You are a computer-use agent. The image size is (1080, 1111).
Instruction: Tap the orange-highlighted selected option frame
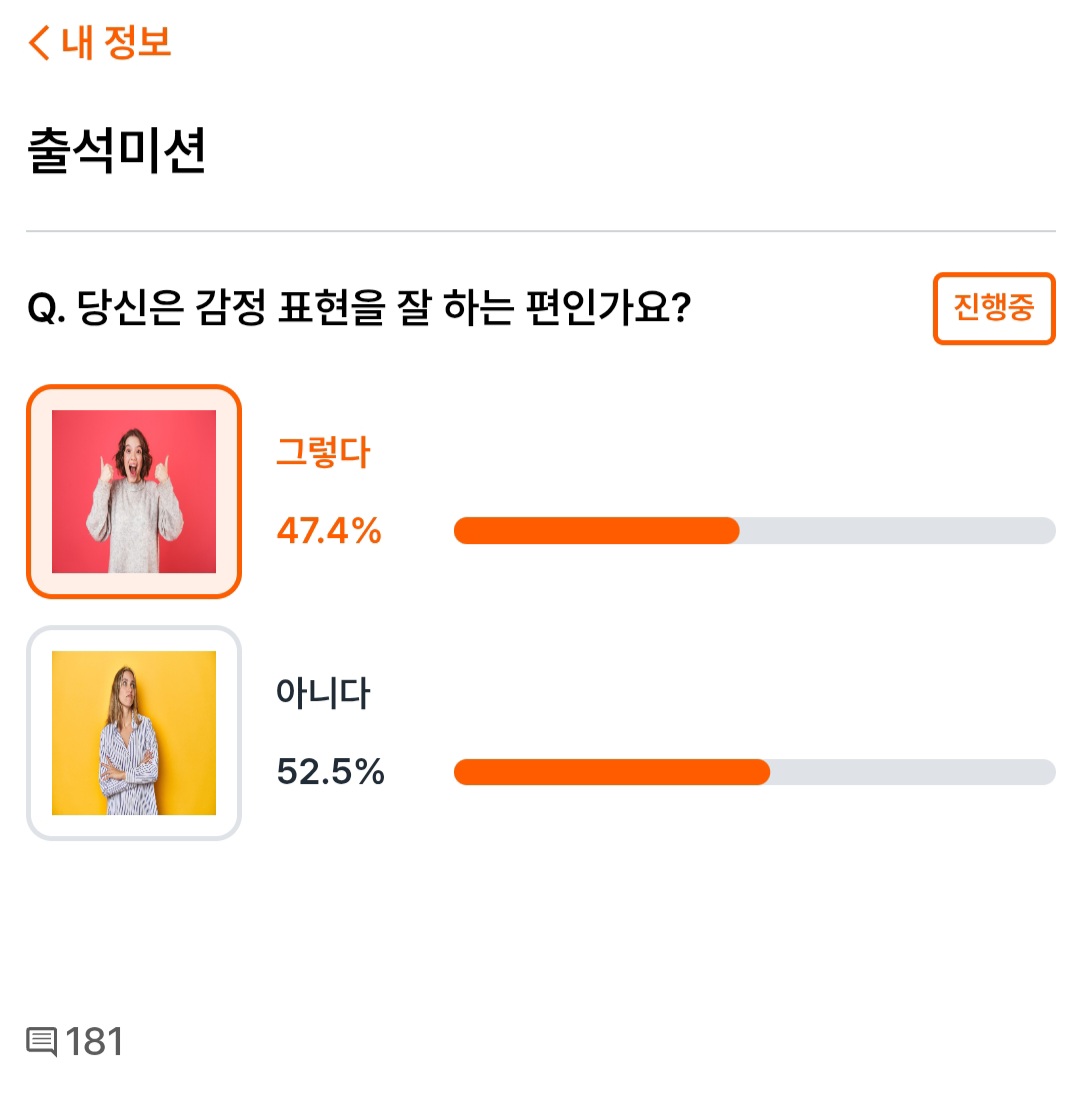pos(134,492)
